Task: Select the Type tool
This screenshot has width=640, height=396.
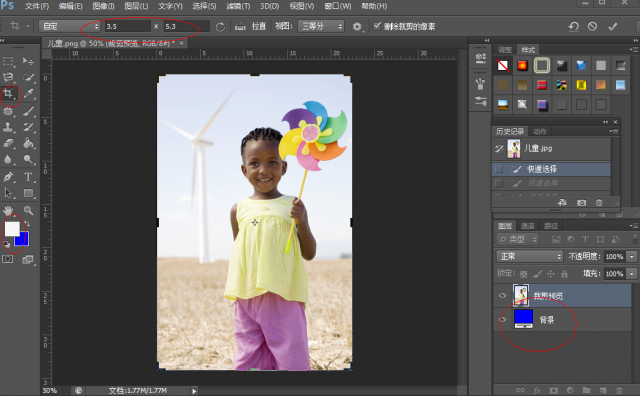Action: pos(28,176)
